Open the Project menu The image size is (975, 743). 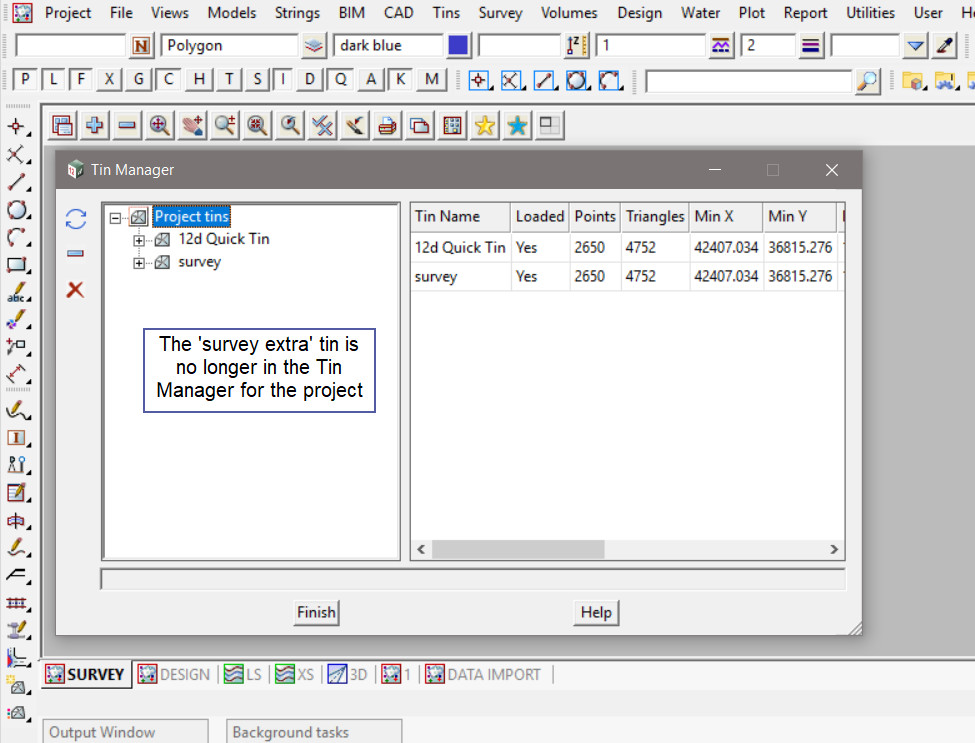68,12
